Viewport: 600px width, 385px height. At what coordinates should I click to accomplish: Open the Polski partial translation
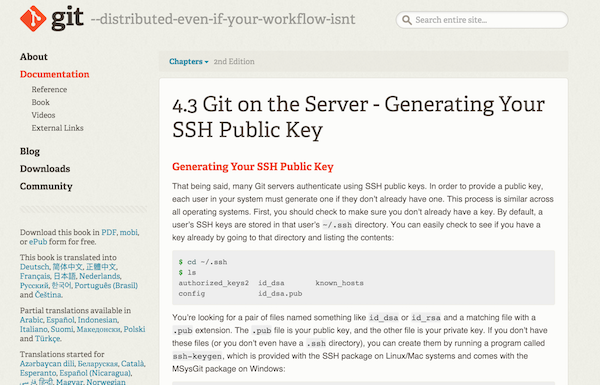point(134,329)
